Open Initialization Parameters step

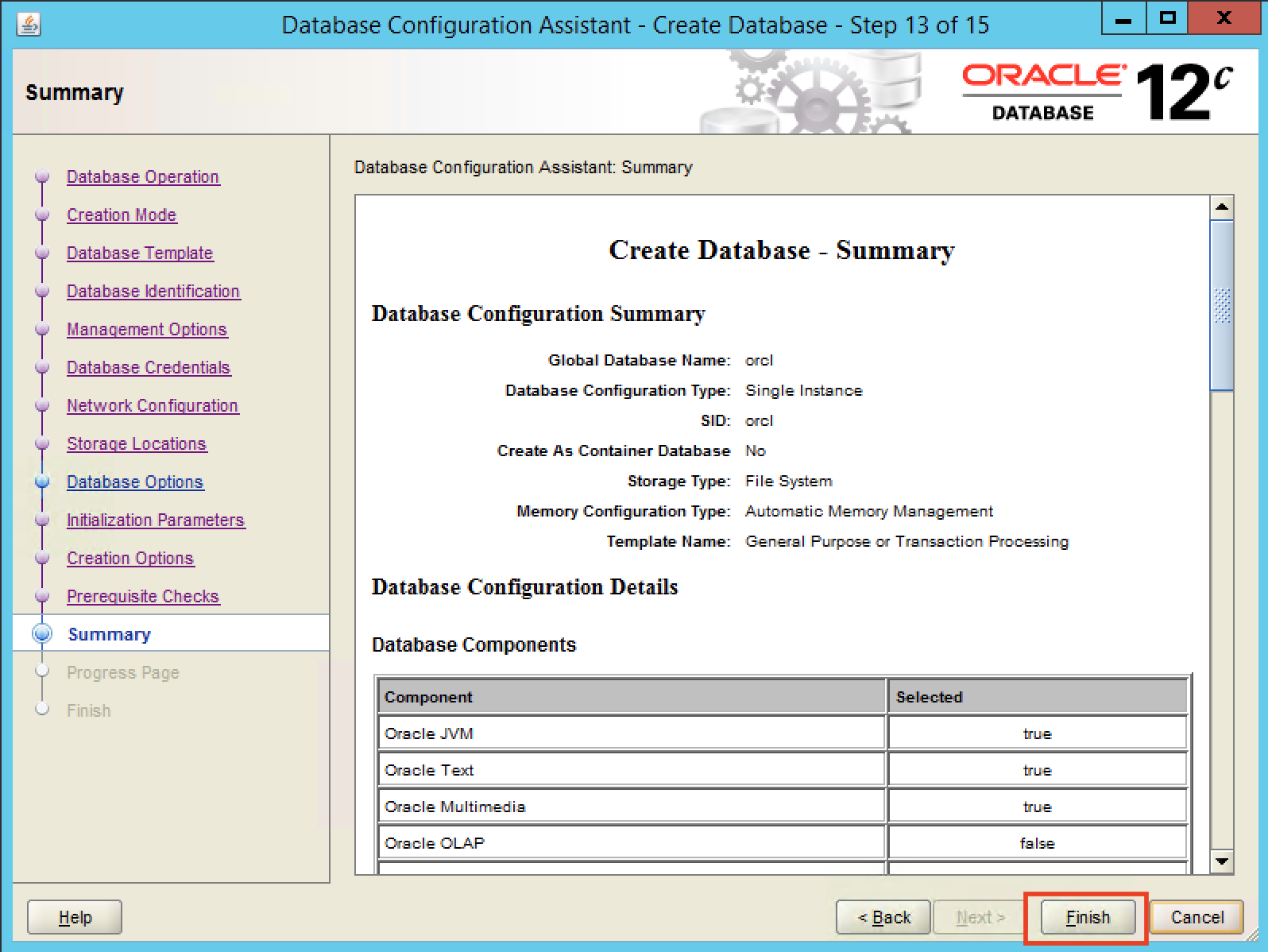pos(156,520)
